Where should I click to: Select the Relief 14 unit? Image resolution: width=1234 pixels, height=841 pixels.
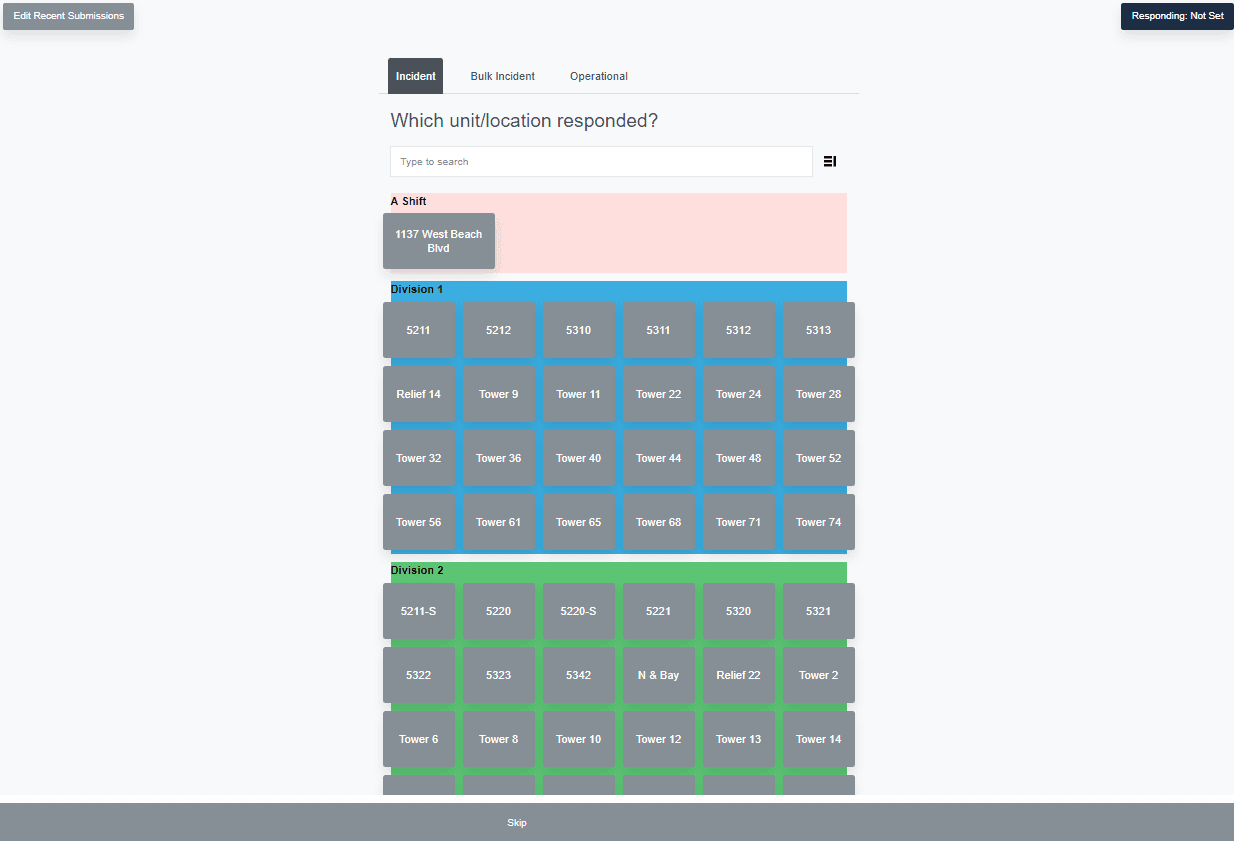[418, 394]
